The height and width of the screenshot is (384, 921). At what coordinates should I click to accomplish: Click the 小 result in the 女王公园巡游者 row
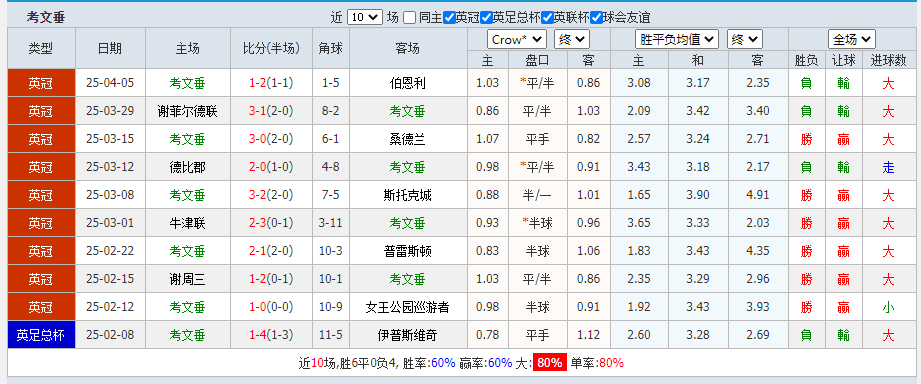[x=888, y=307]
